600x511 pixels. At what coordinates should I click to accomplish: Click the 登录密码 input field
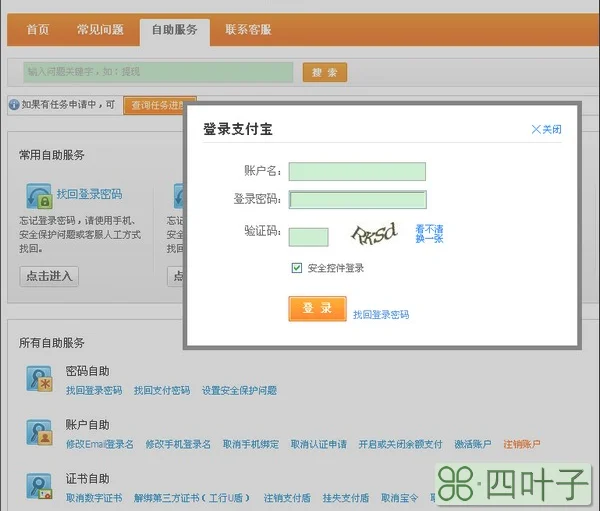(357, 200)
